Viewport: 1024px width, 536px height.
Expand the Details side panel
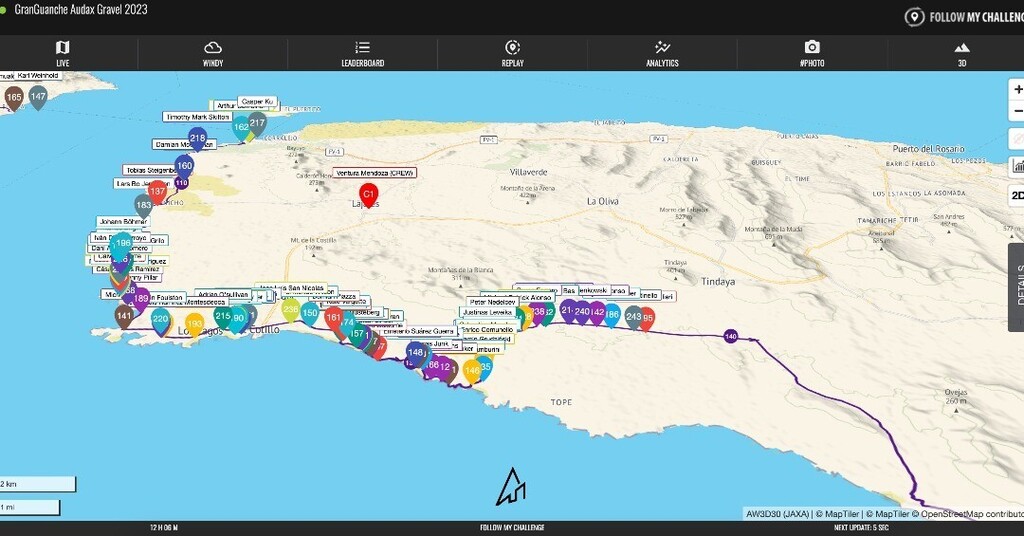coord(1017,287)
